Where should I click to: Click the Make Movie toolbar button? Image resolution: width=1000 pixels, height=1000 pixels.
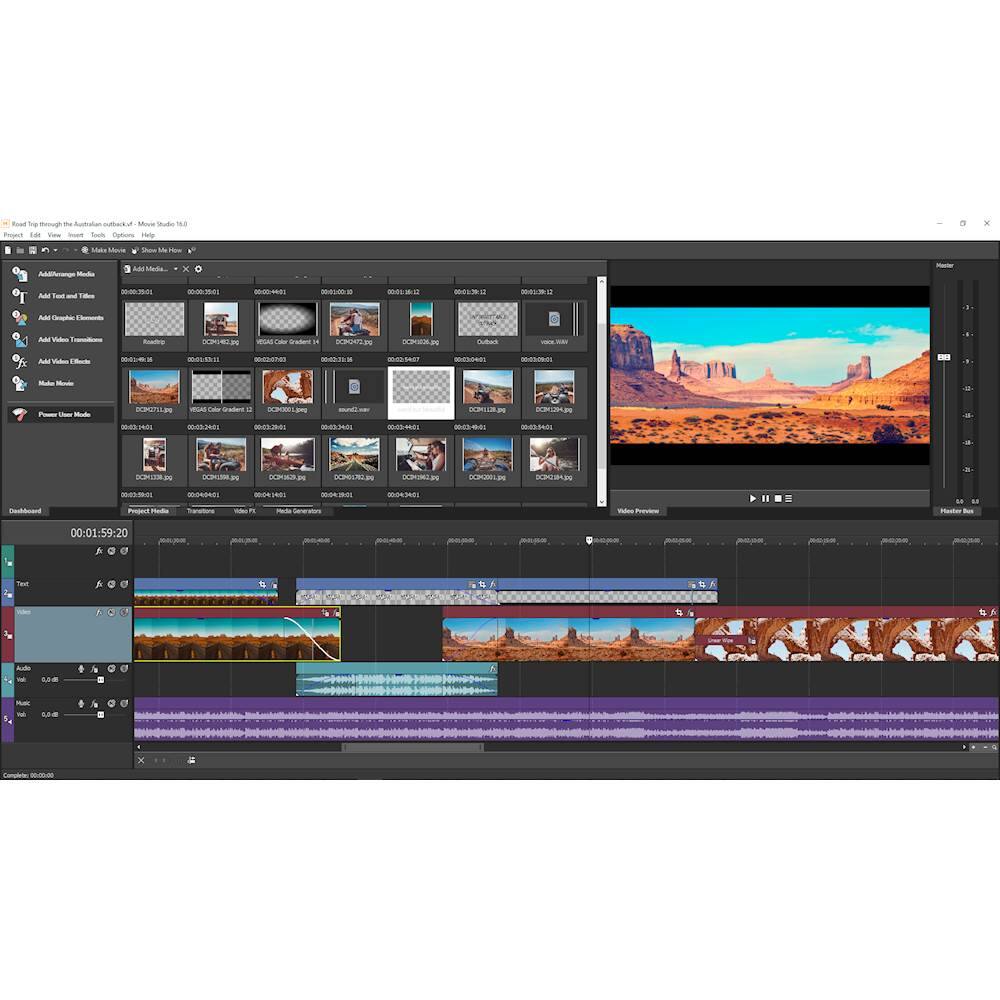(104, 250)
